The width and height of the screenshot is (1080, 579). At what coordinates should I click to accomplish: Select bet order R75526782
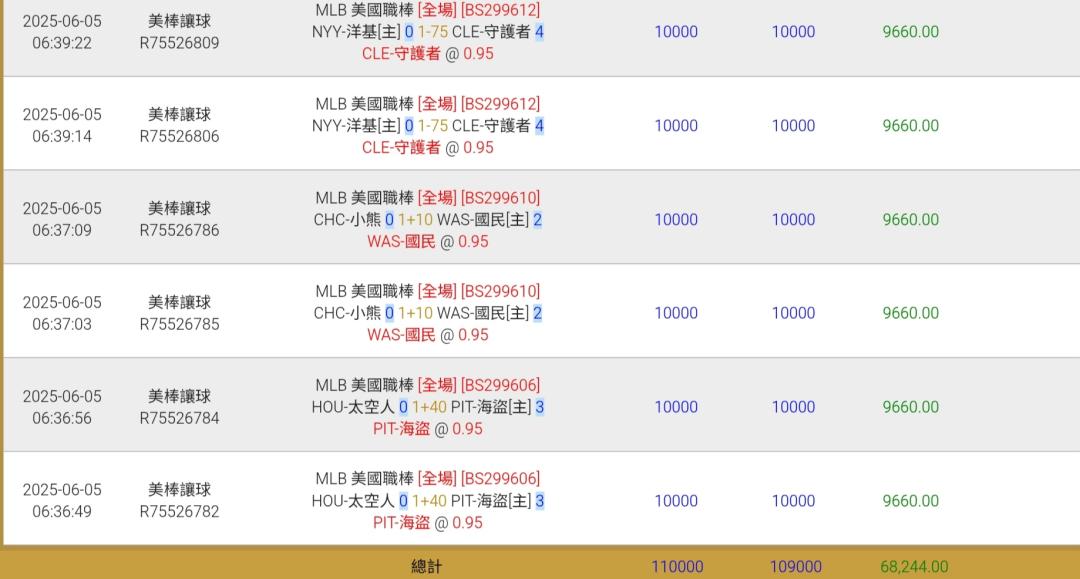click(x=179, y=512)
